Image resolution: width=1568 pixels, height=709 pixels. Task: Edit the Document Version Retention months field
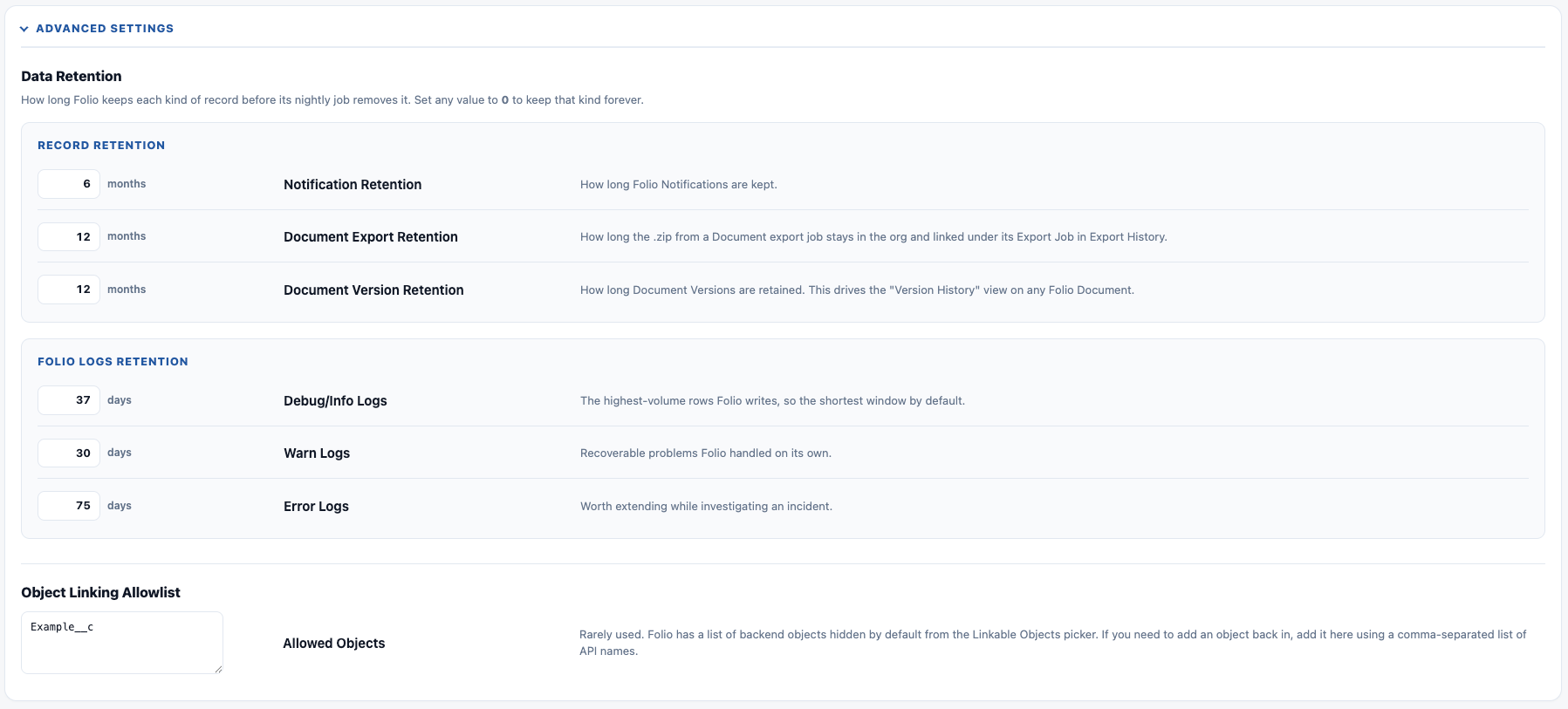pos(69,290)
